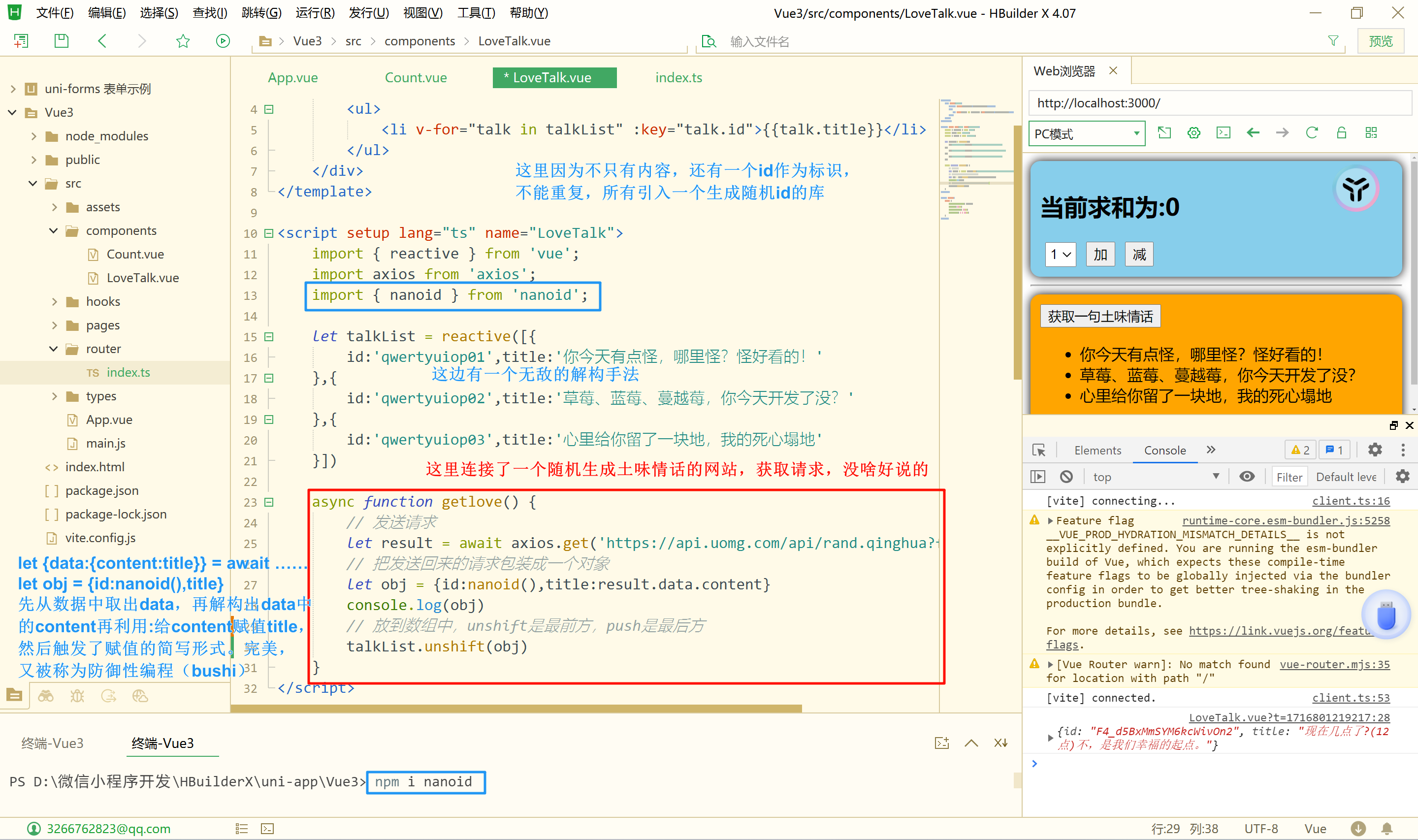The width and height of the screenshot is (1418, 840).
Task: Switch to the Count.vue editor tab
Action: [416, 77]
